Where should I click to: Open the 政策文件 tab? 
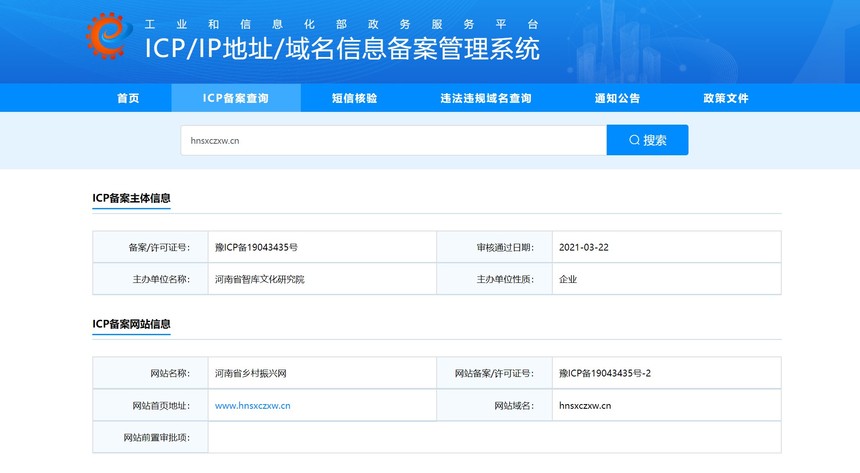[726, 98]
